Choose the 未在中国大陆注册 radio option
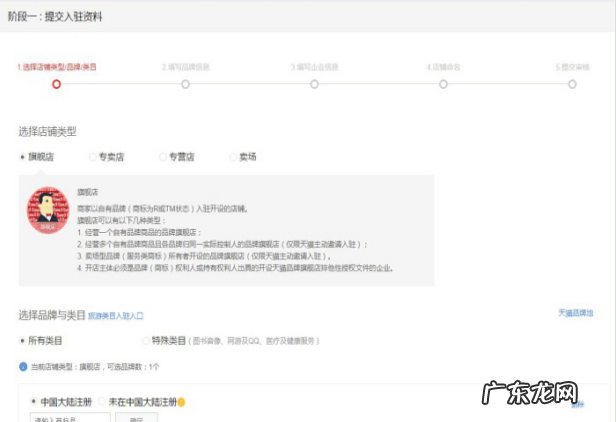 click(102, 402)
